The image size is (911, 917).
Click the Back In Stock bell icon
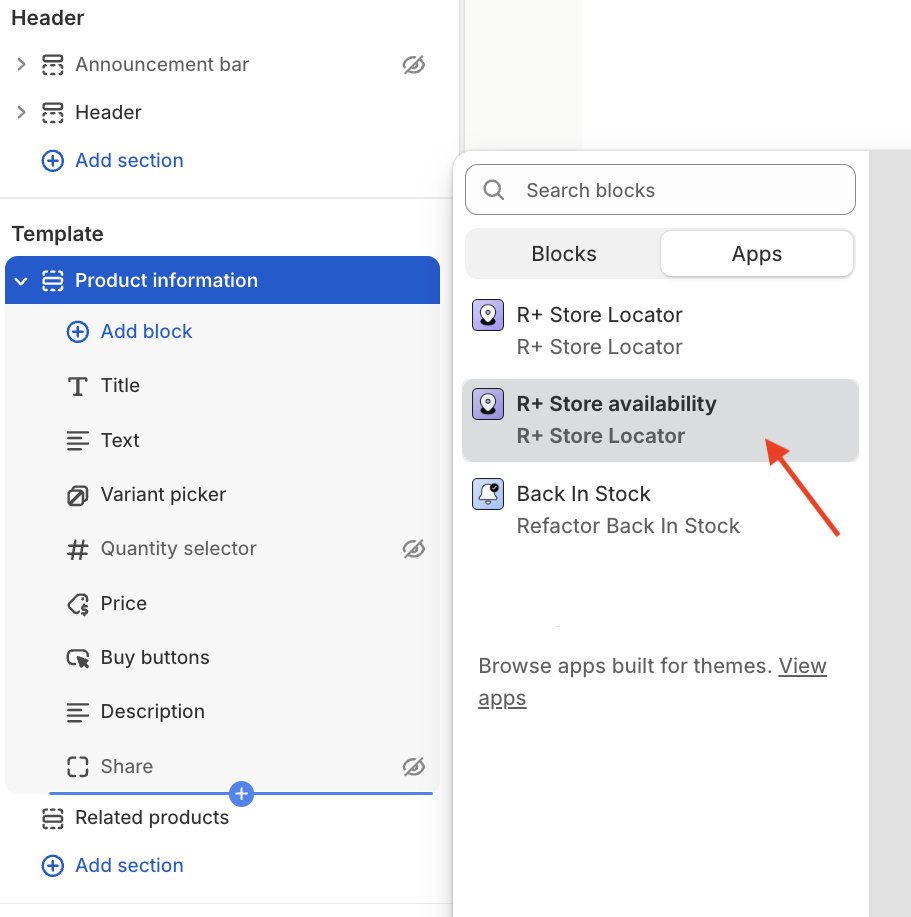coord(488,494)
